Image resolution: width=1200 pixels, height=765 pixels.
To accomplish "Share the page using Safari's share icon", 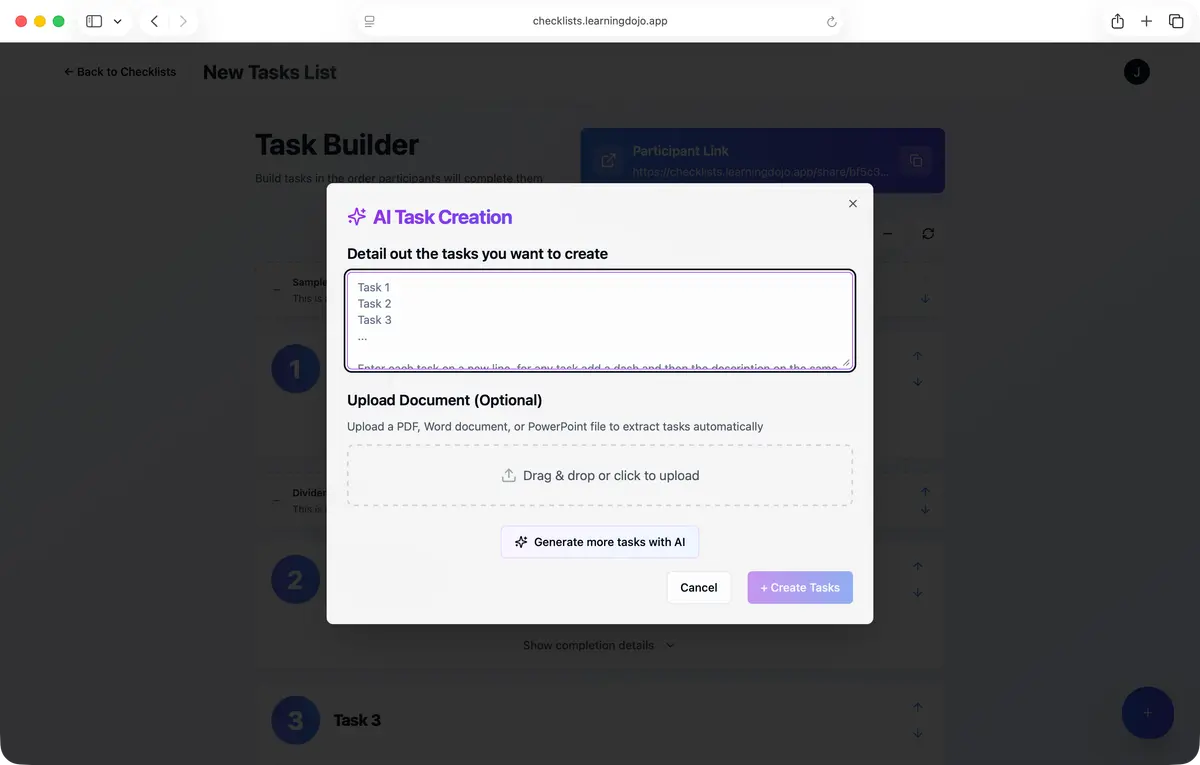I will tap(1117, 20).
